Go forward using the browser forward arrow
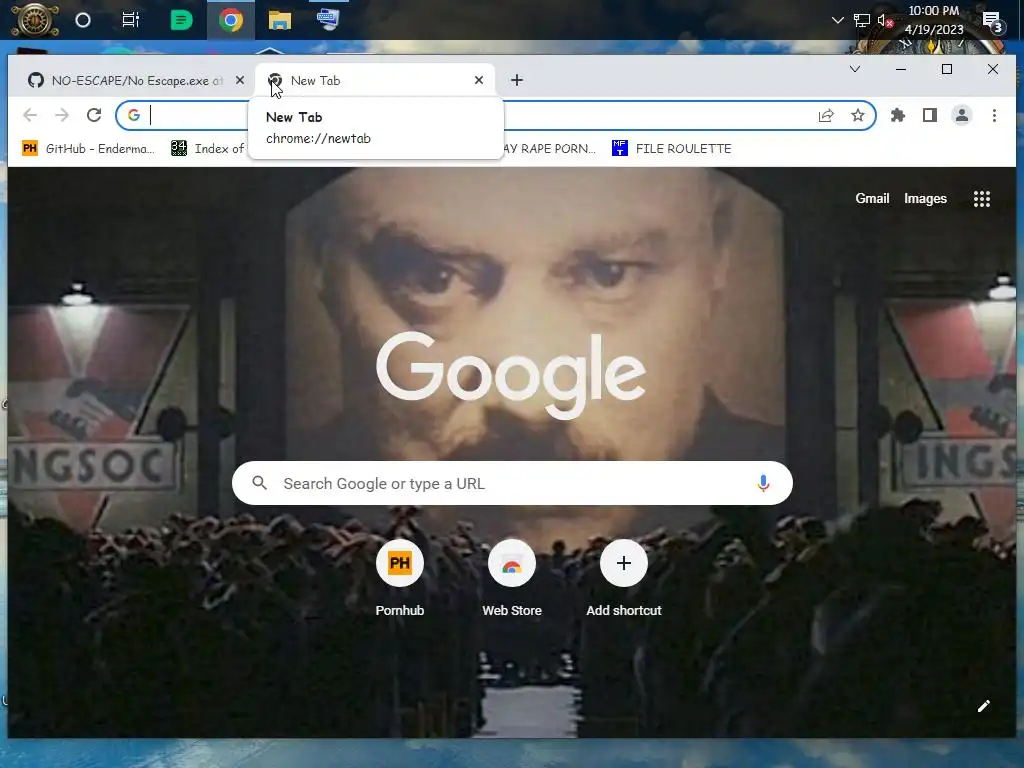Image resolution: width=1024 pixels, height=768 pixels. (x=62, y=116)
